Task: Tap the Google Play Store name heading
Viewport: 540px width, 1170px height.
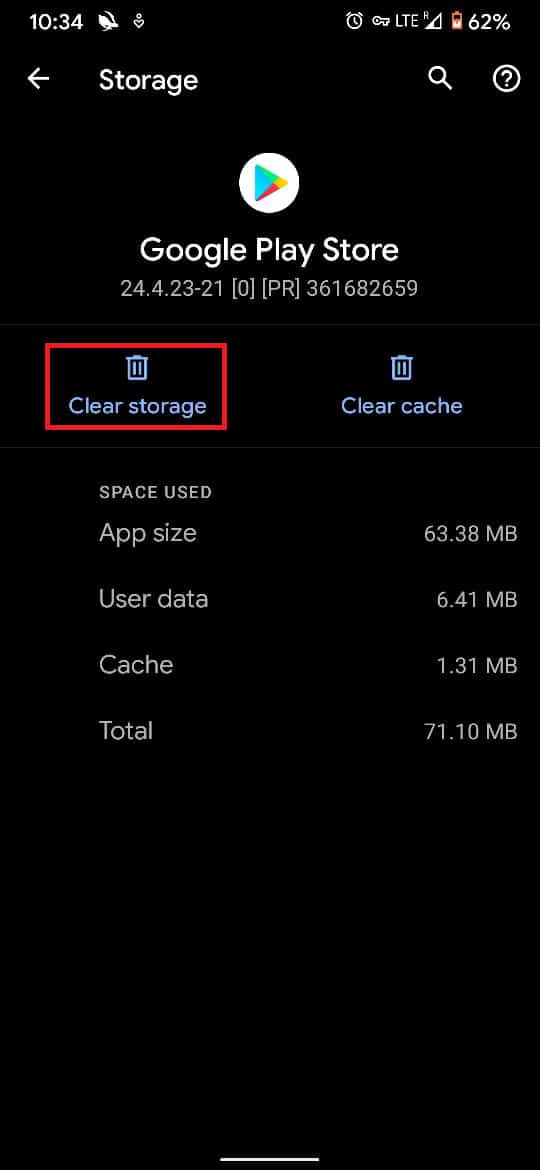Action: [x=269, y=249]
